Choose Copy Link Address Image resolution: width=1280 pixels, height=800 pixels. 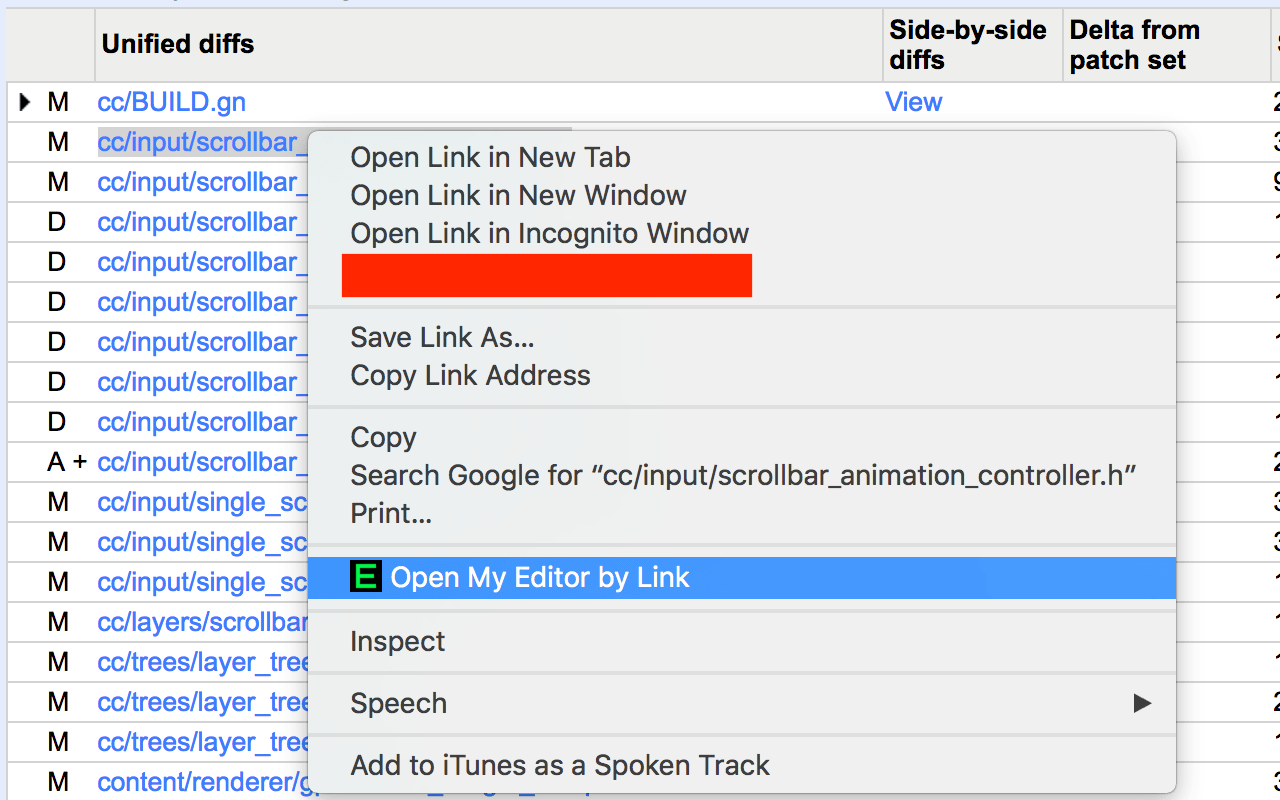[470, 375]
